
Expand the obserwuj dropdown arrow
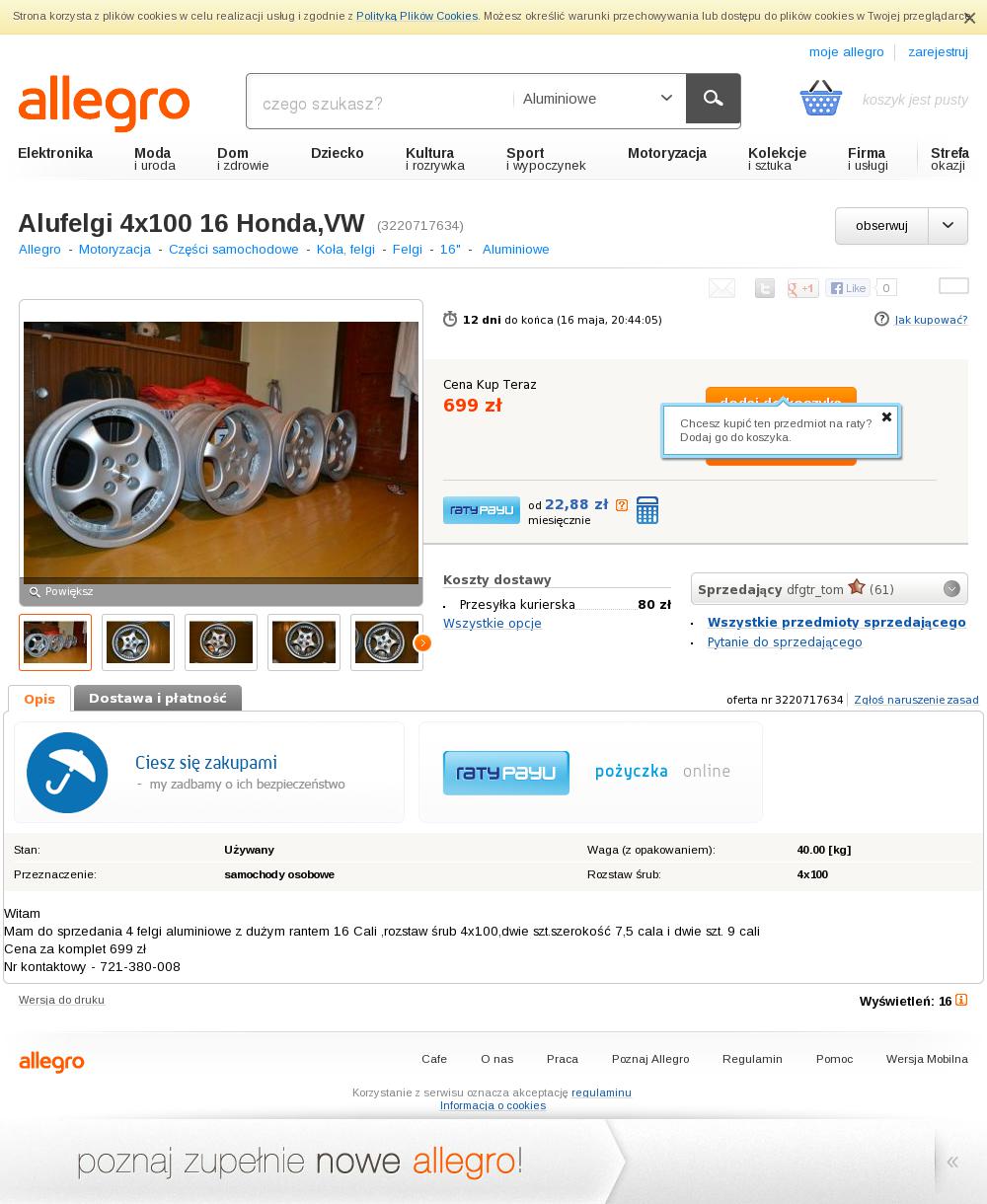948,226
